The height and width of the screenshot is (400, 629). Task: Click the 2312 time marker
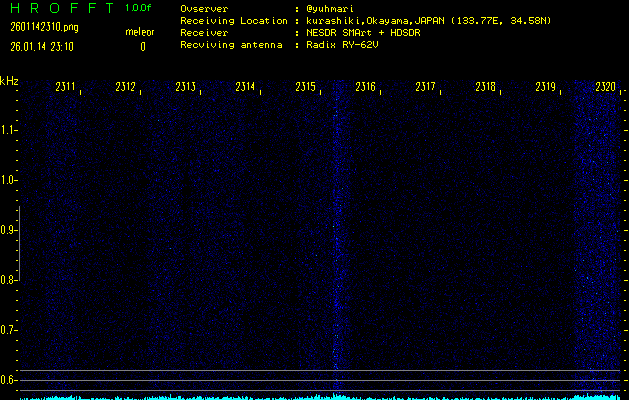tap(126, 87)
